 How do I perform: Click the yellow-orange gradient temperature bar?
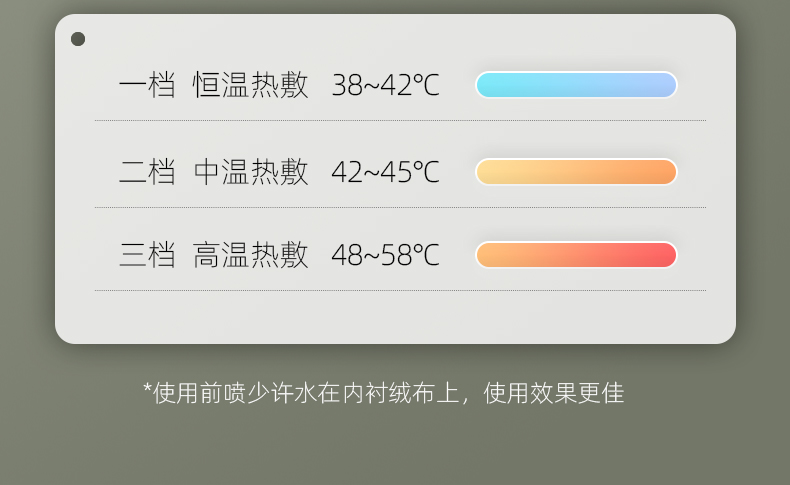coord(576,172)
